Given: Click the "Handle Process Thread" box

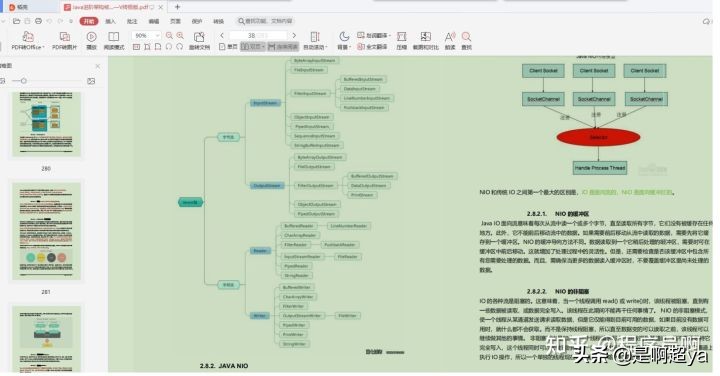Looking at the screenshot, I should pos(600,168).
